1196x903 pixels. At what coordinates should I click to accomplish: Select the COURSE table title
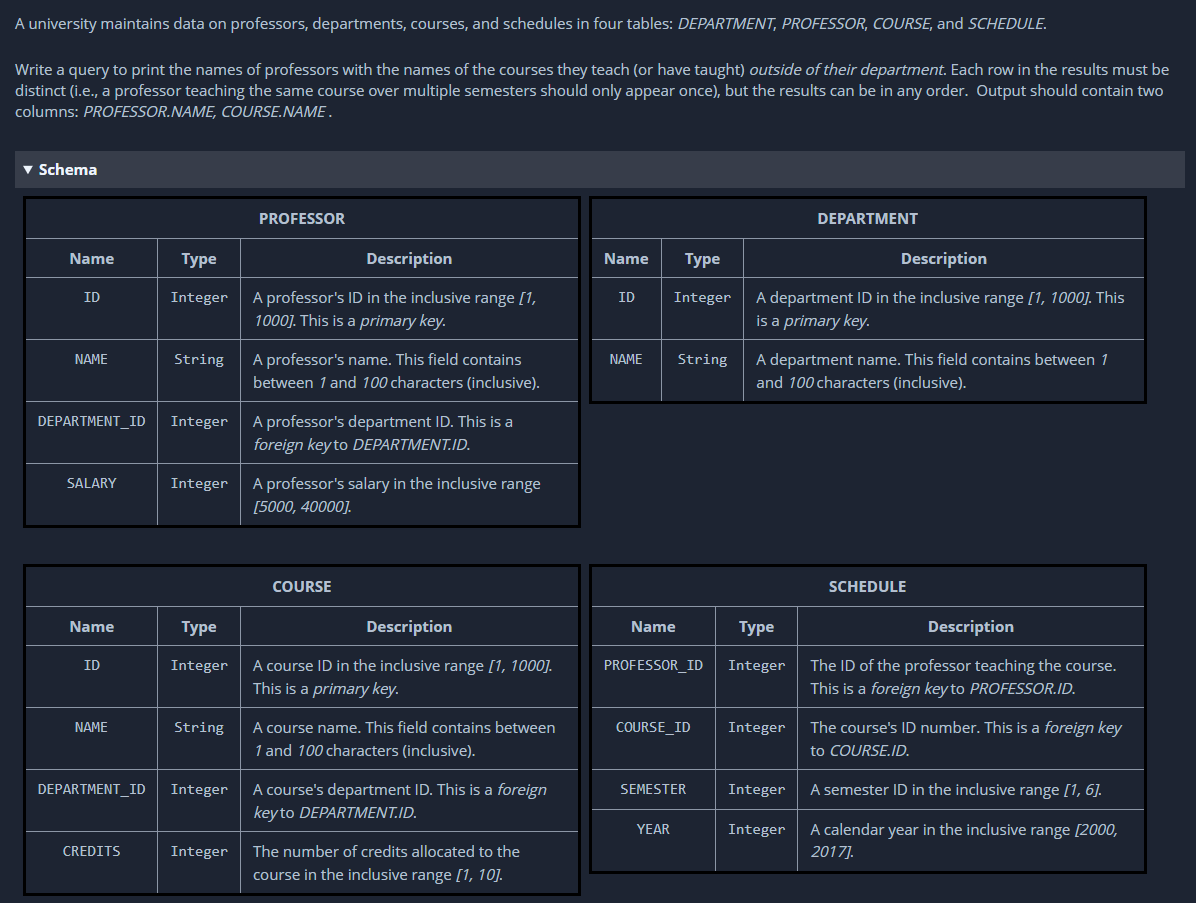coord(302,586)
